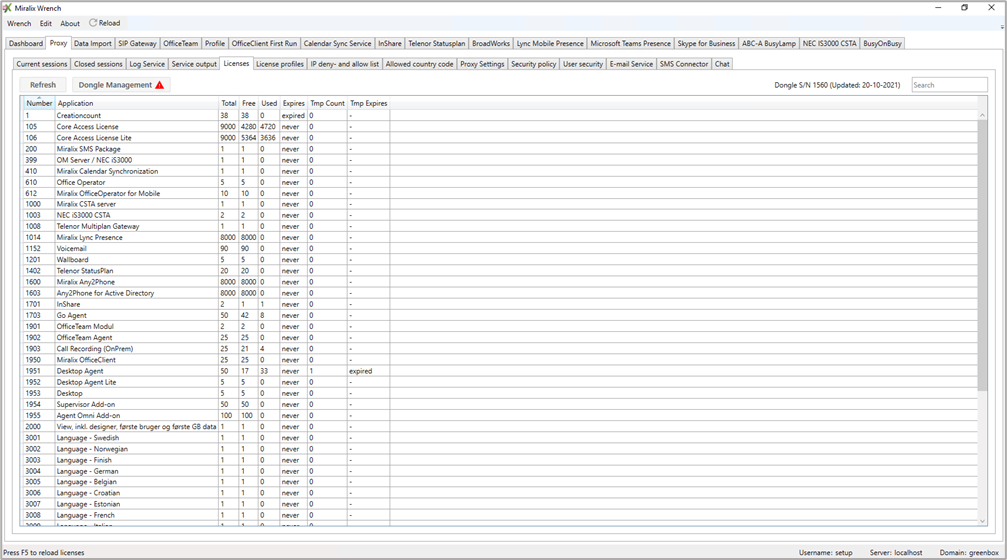Show the Current sessions sub-tab
This screenshot has width=1007, height=560.
tap(42, 64)
